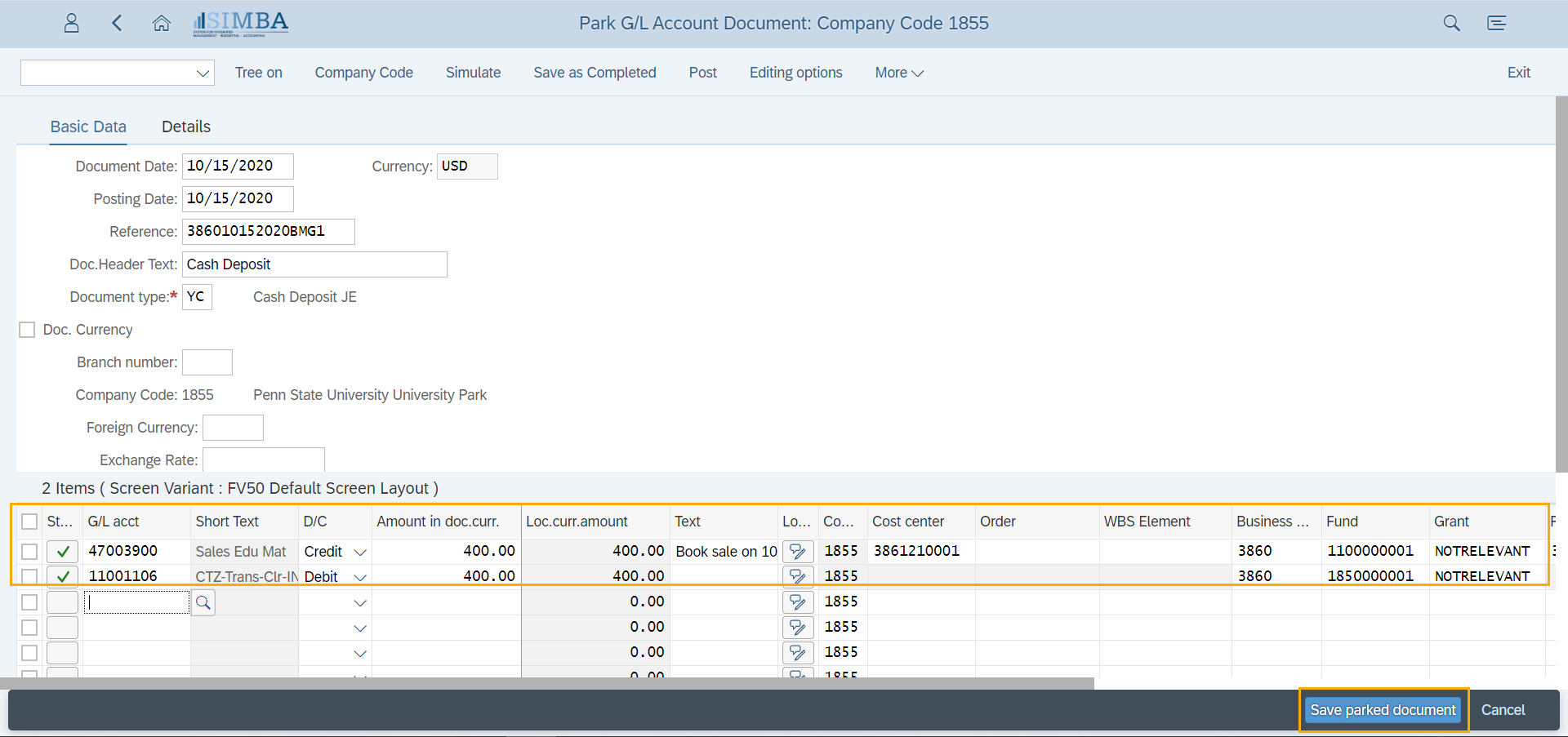This screenshot has width=1568, height=737.
Task: Select the row checkbox for 47003900
Action: [29, 552]
